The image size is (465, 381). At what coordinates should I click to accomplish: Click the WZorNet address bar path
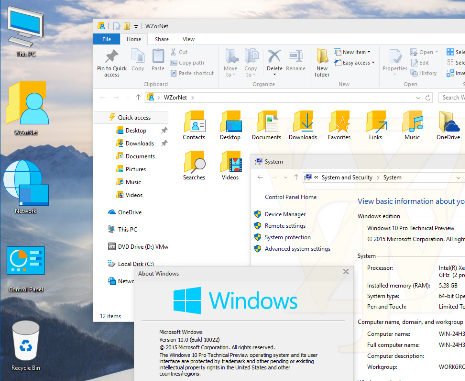tap(175, 97)
